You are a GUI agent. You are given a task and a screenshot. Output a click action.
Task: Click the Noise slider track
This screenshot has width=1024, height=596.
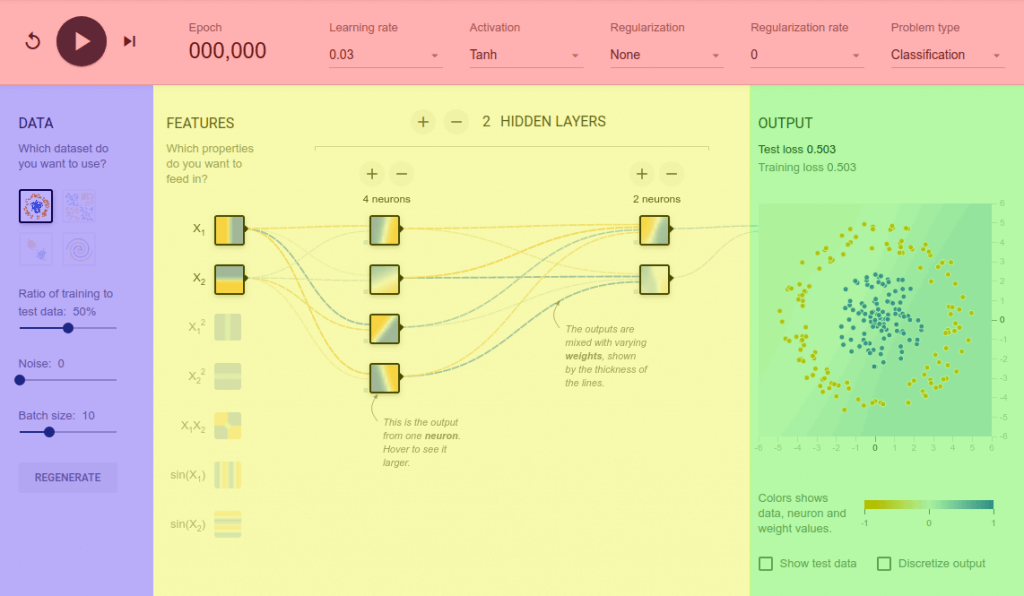coord(68,380)
